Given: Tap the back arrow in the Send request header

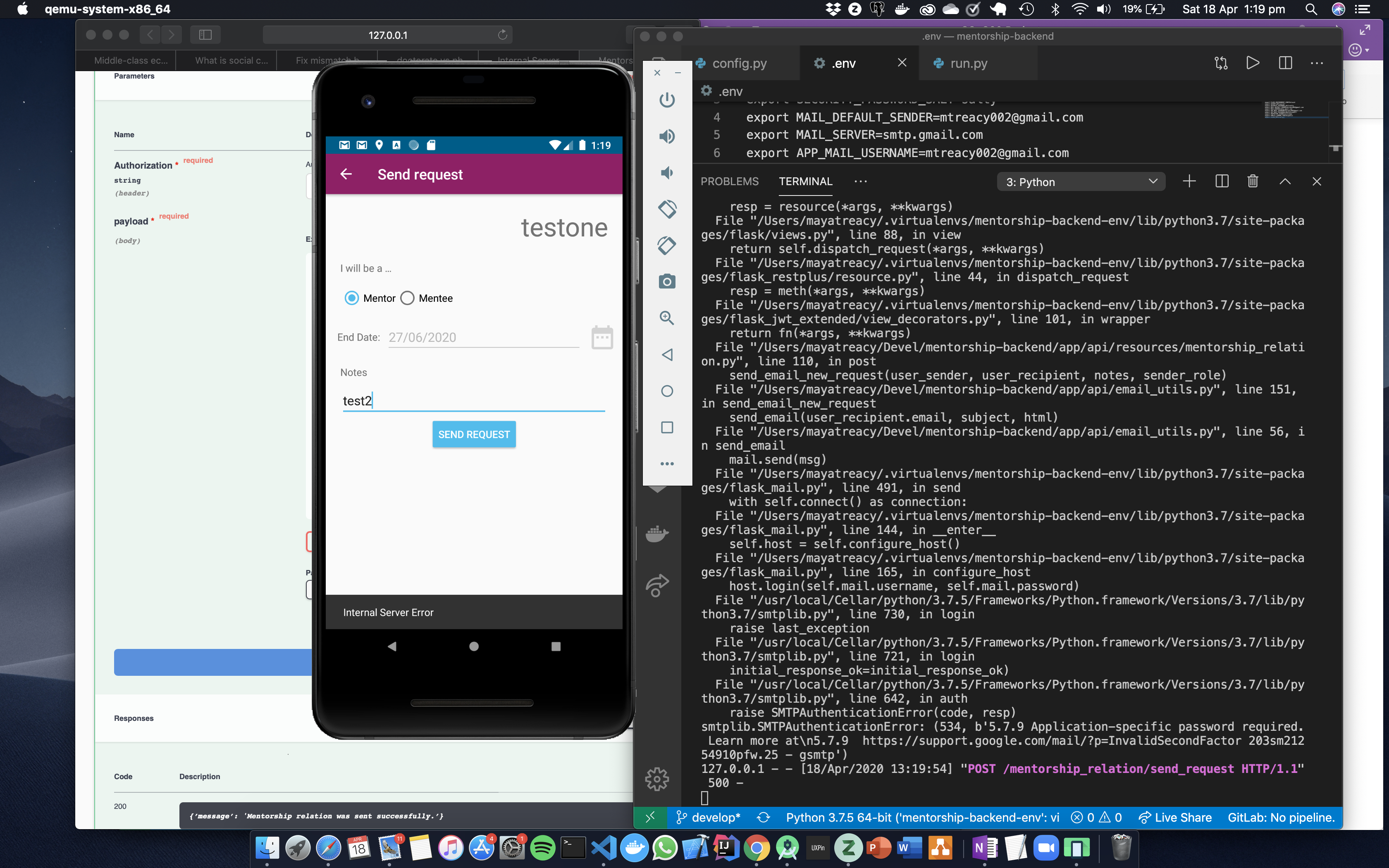Looking at the screenshot, I should 346,174.
